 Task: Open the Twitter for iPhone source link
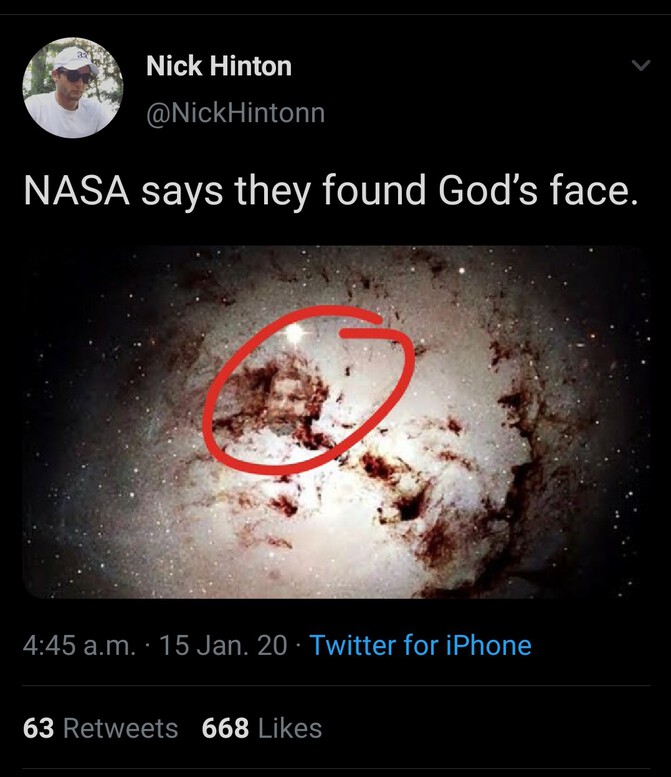(420, 645)
